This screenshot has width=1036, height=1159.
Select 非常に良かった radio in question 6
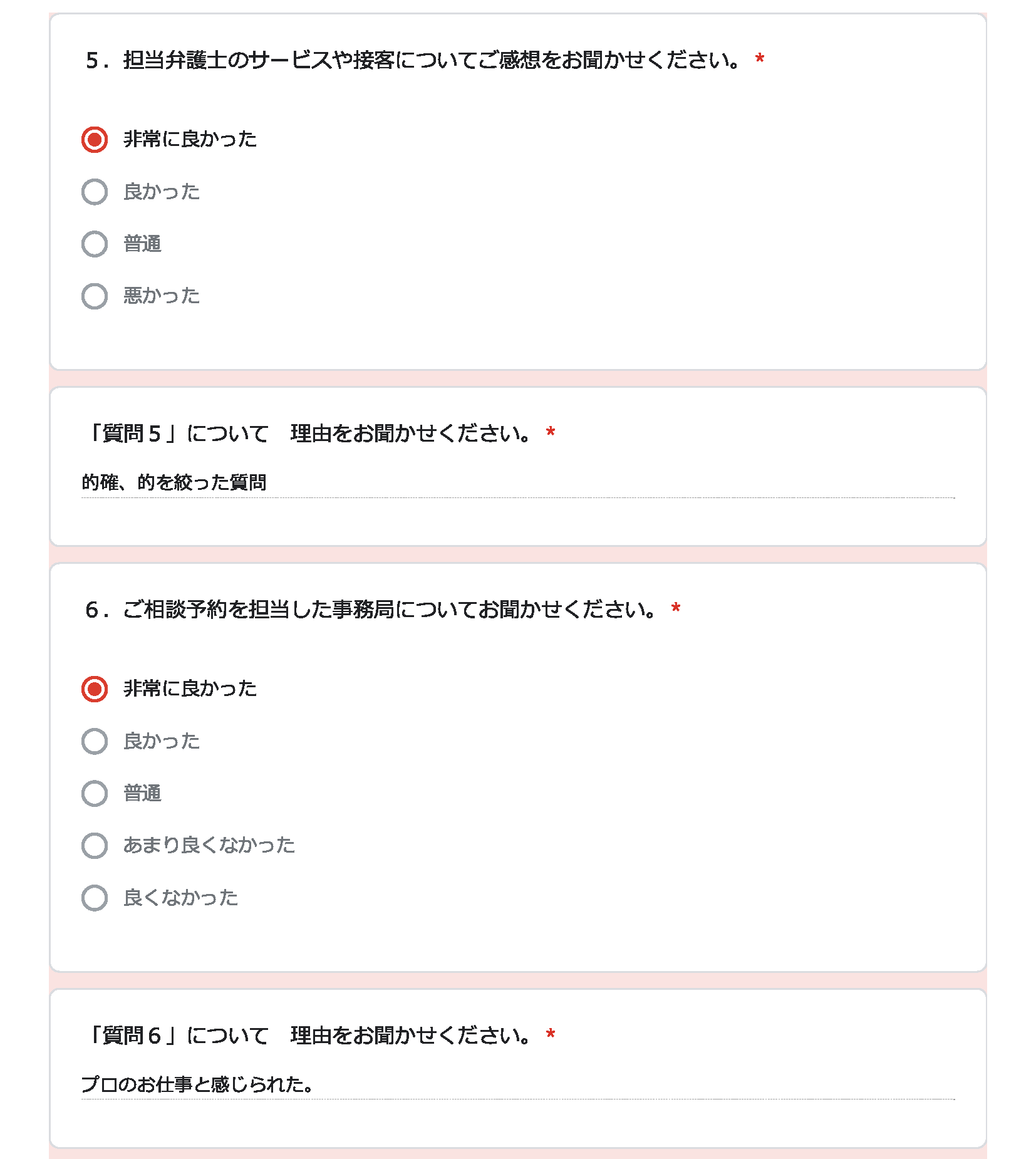95,689
